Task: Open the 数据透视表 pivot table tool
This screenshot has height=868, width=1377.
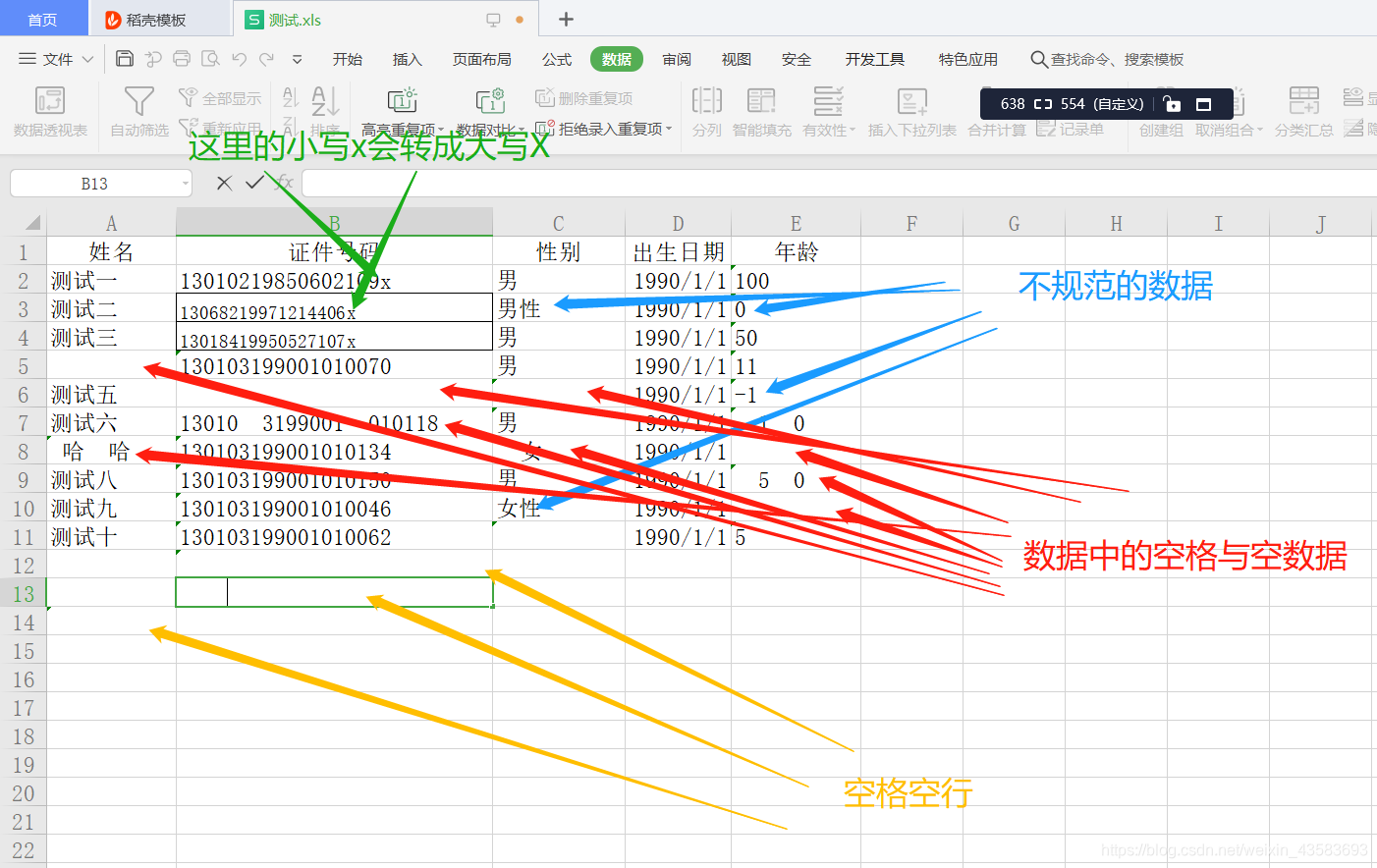Action: pos(50,111)
